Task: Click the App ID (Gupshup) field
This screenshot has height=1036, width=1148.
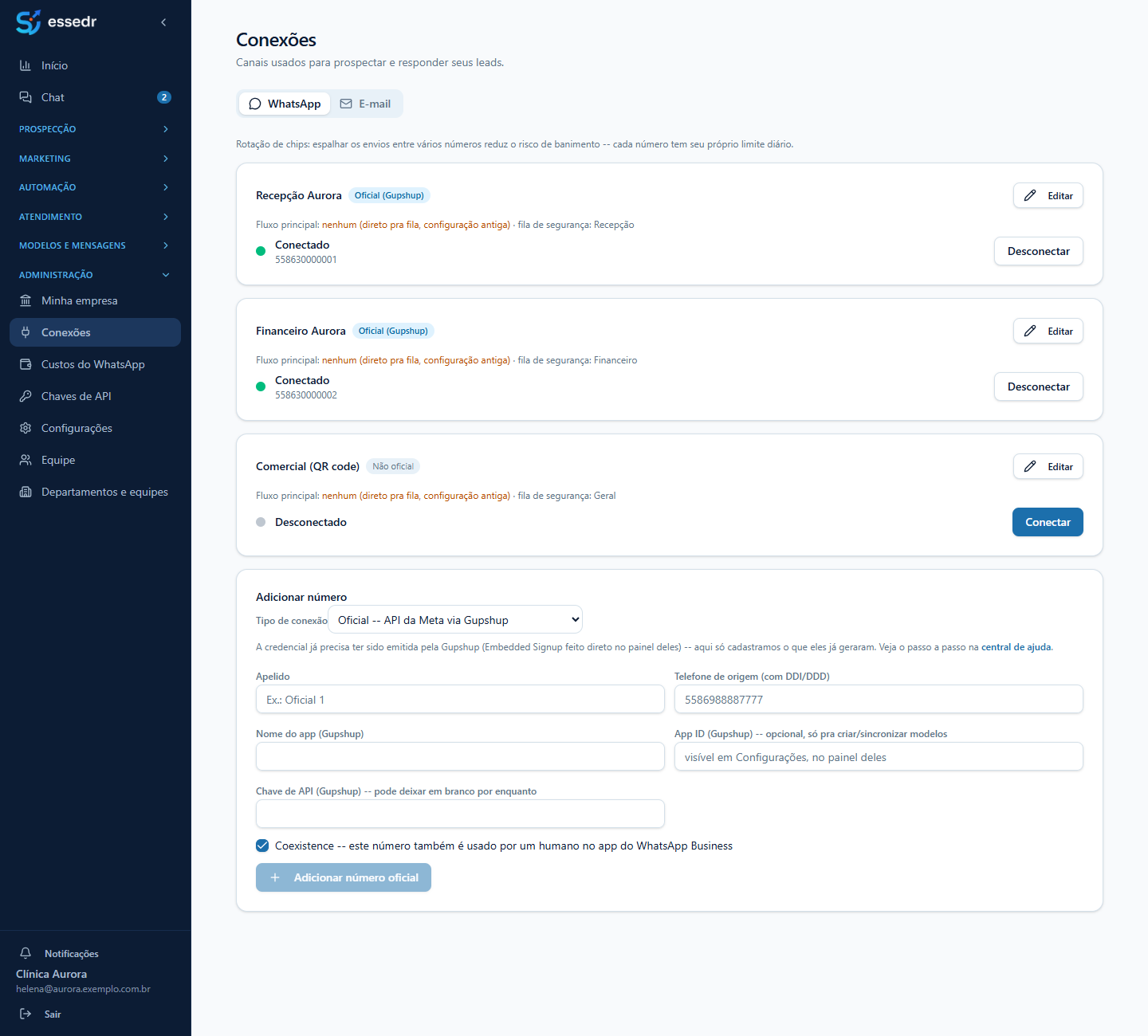Action: point(879,757)
